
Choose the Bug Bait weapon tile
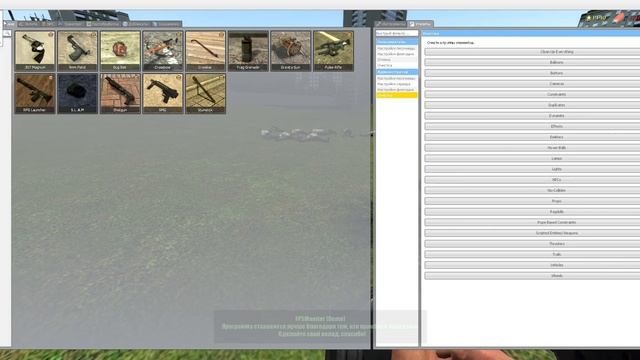(120, 51)
